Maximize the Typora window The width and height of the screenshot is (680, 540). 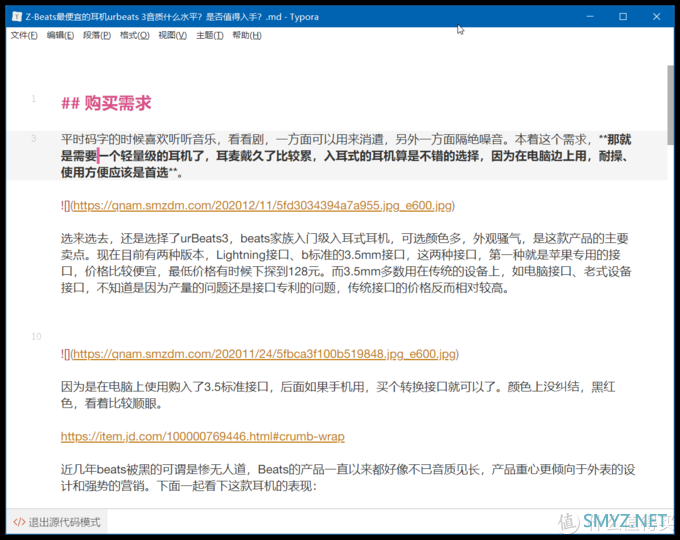pos(623,16)
